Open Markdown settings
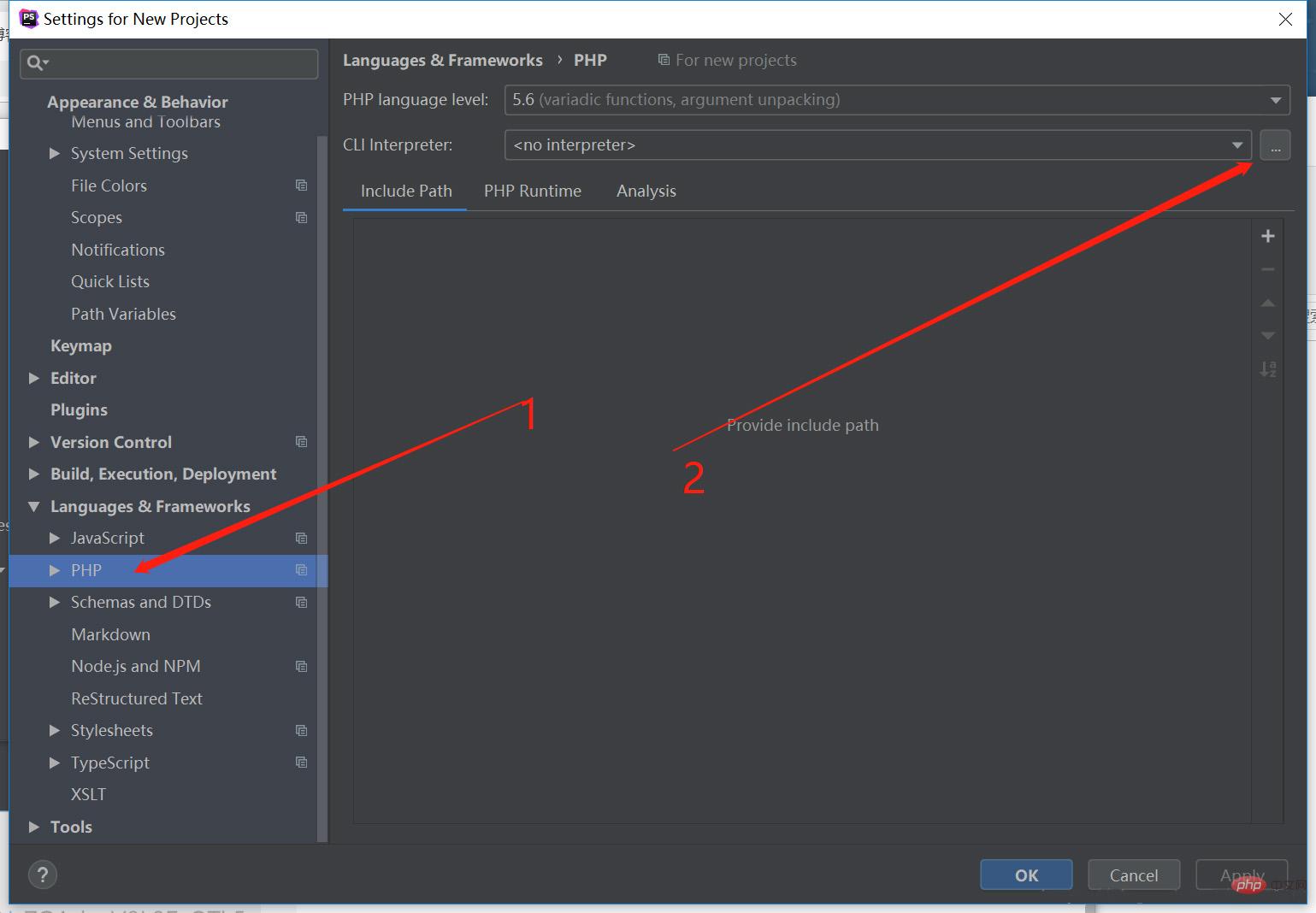This screenshot has width=1316, height=913. 110,634
